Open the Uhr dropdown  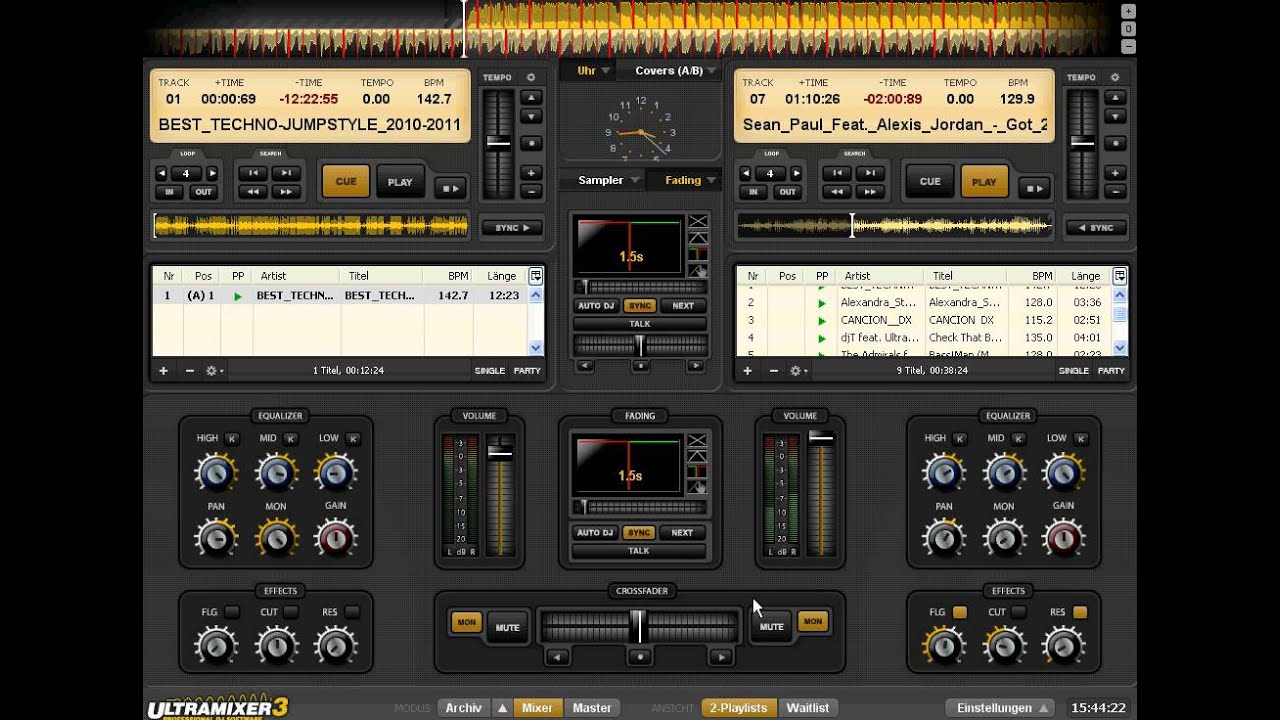tap(591, 71)
